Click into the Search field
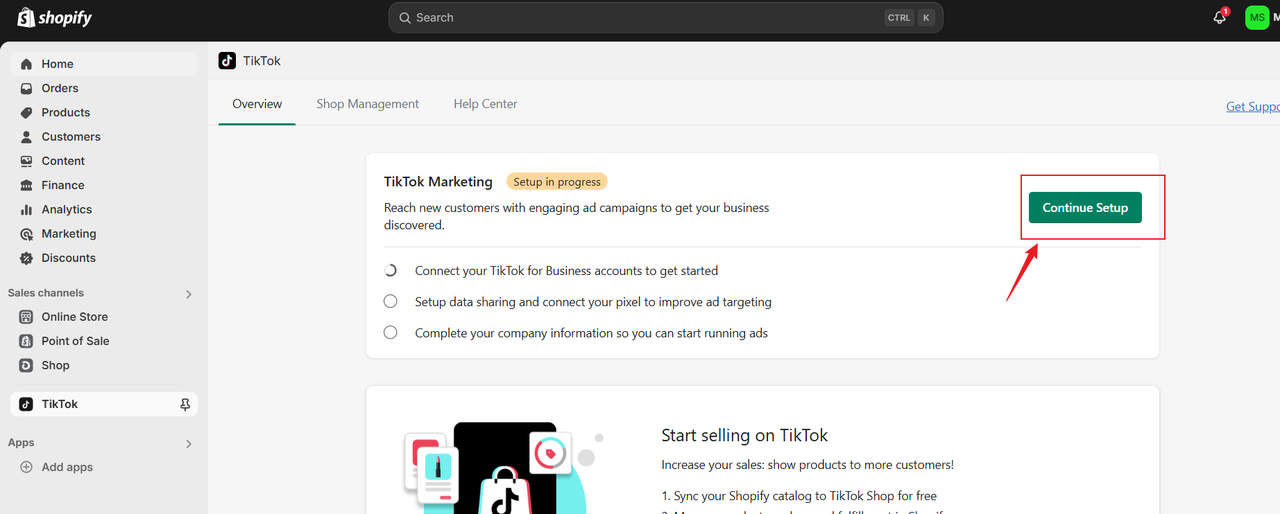 point(665,17)
